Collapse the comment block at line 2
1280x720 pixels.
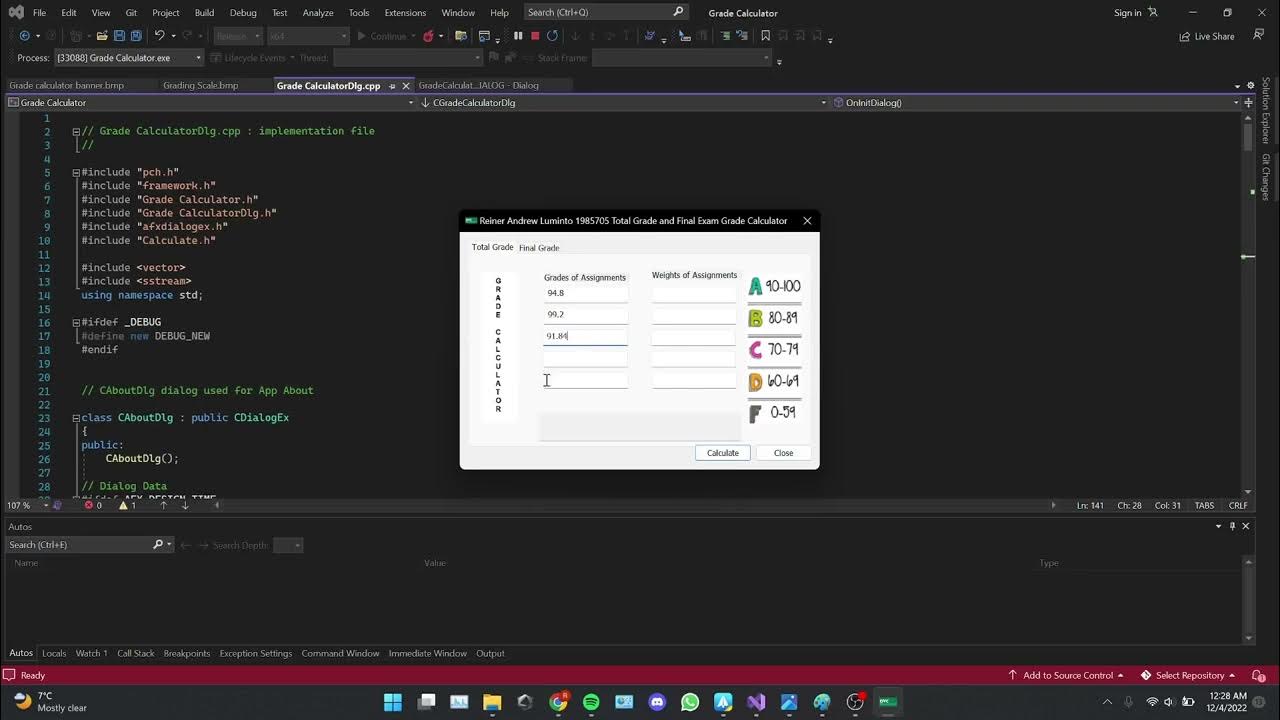[76, 131]
